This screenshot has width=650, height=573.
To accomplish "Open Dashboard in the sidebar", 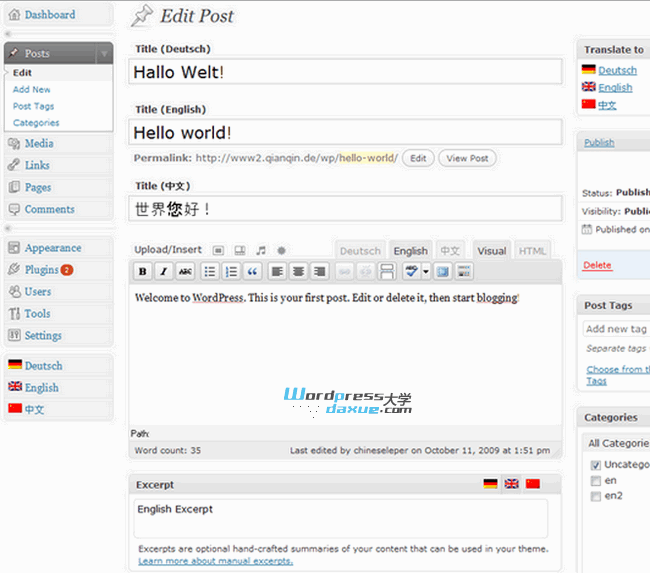I will 50,15.
